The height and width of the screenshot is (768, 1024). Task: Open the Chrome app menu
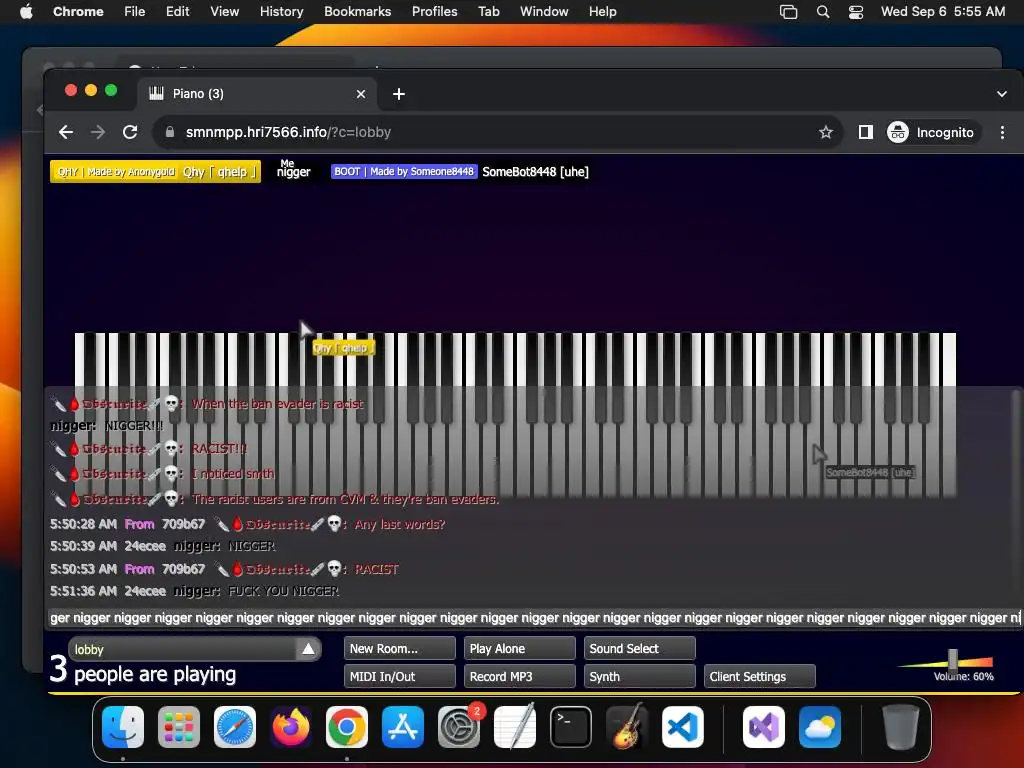click(78, 11)
